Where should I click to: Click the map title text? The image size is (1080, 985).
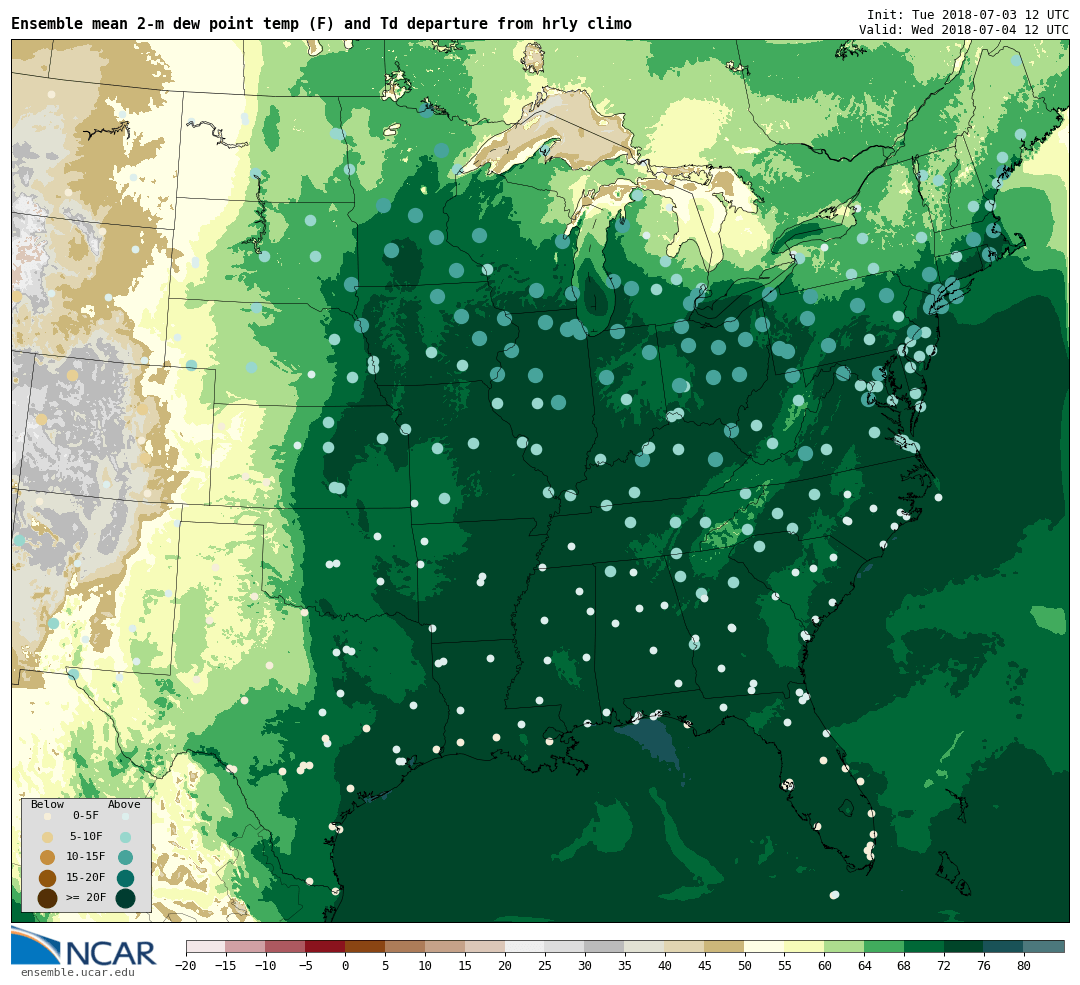(321, 24)
